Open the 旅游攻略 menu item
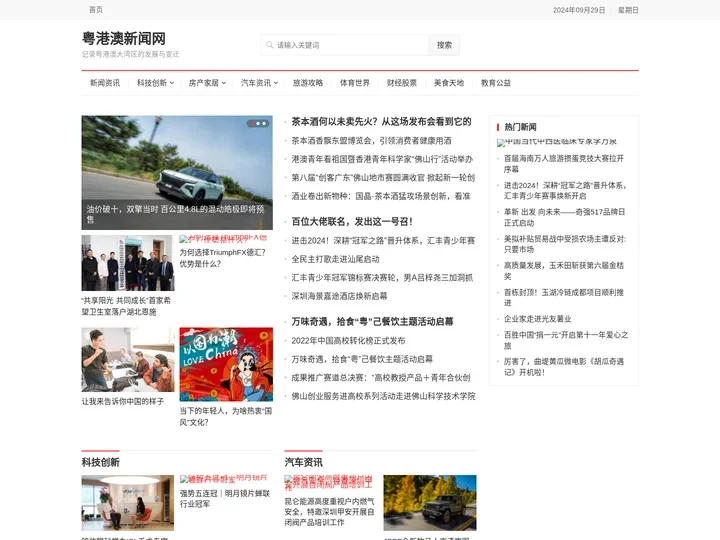The width and height of the screenshot is (720, 540). pos(308,83)
